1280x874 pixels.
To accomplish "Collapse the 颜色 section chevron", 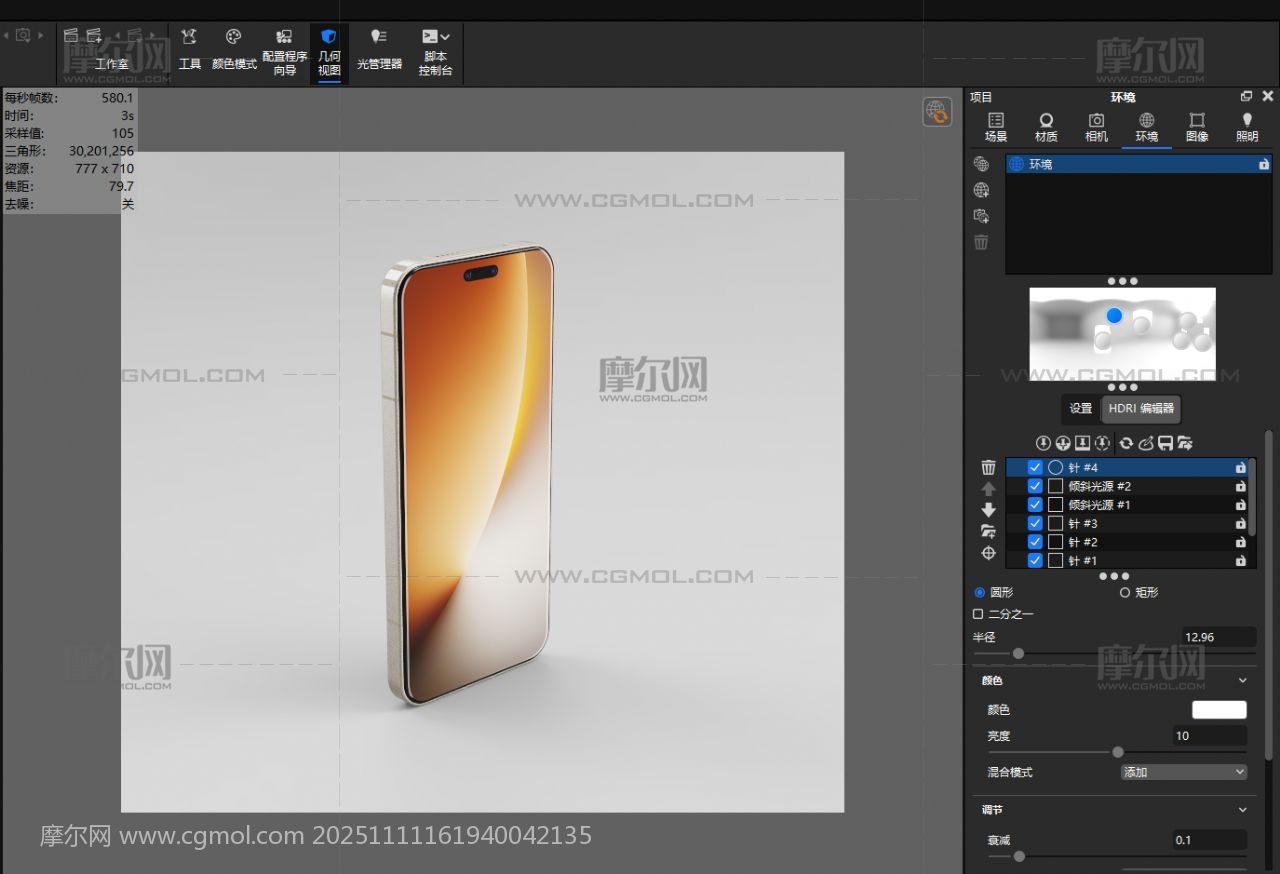I will tap(1243, 680).
